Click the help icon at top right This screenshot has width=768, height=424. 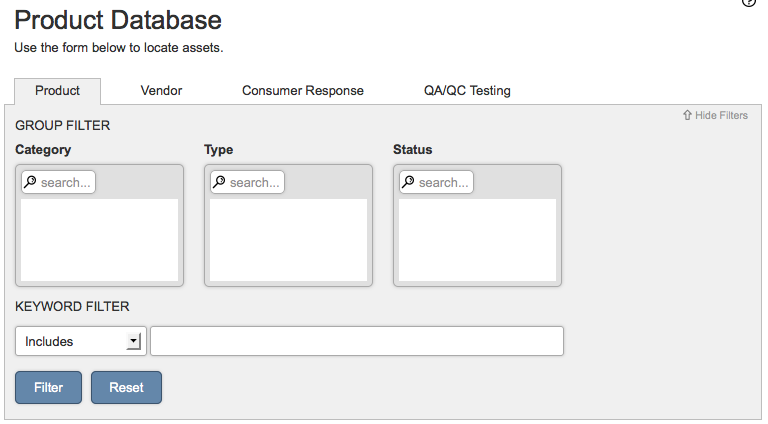click(x=749, y=2)
